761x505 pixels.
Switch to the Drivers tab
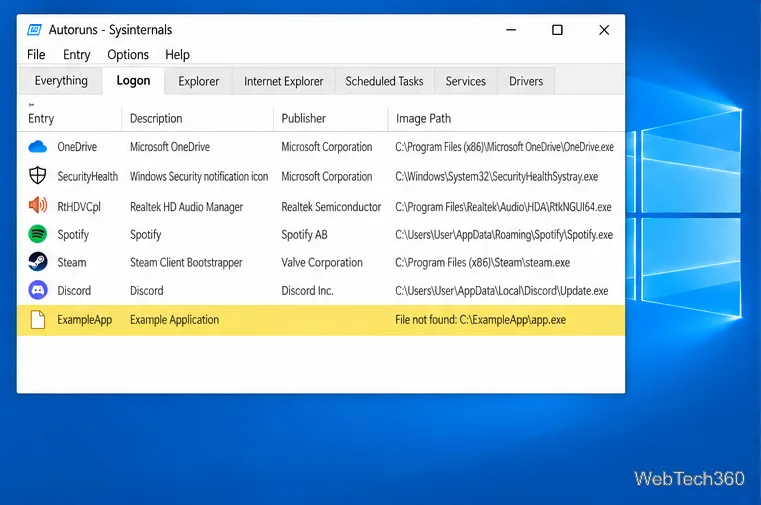(x=526, y=81)
